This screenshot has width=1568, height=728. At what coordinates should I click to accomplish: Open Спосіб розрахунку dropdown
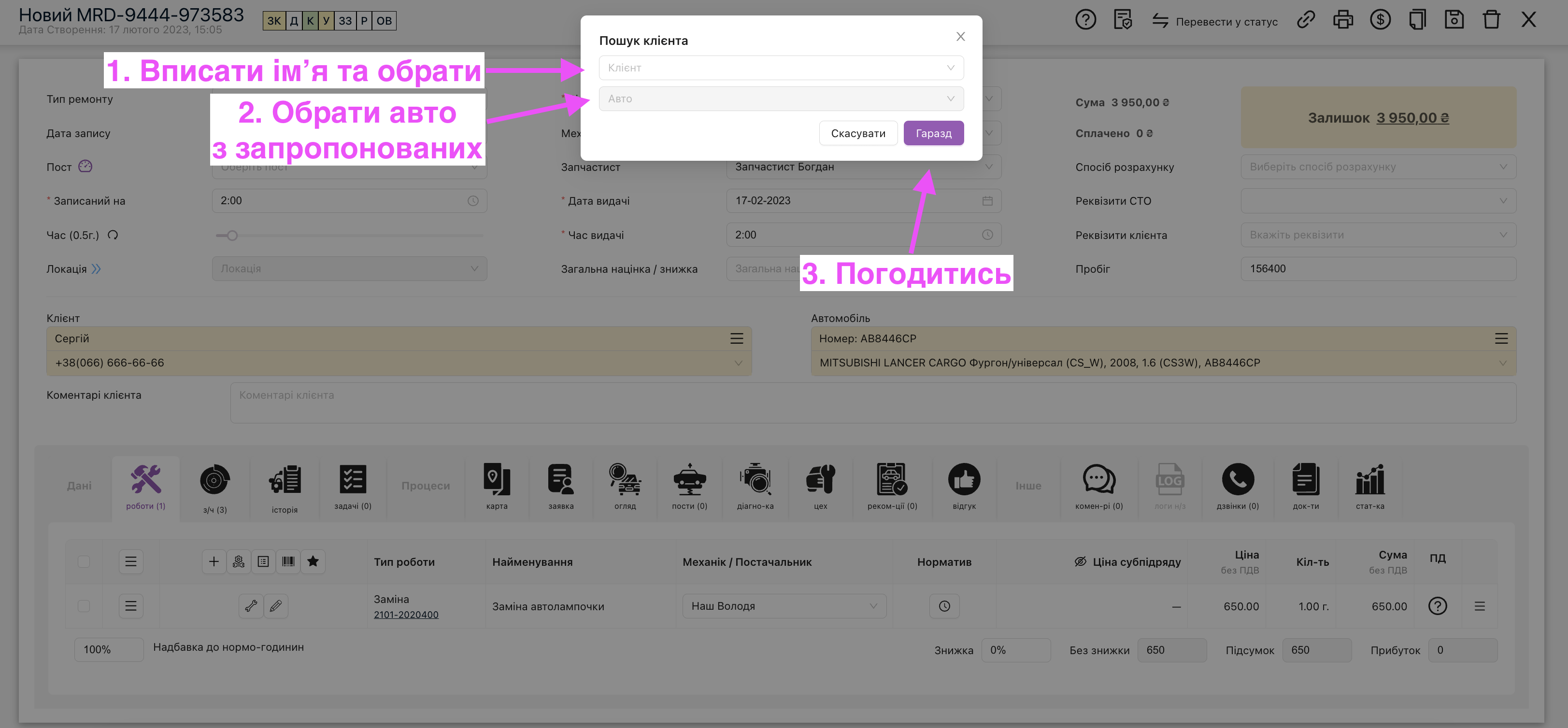click(x=1378, y=167)
